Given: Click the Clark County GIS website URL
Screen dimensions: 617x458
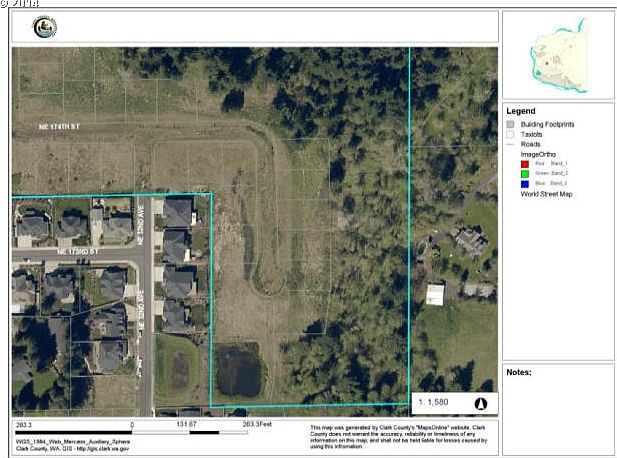Looking at the screenshot, I should 102,448.
